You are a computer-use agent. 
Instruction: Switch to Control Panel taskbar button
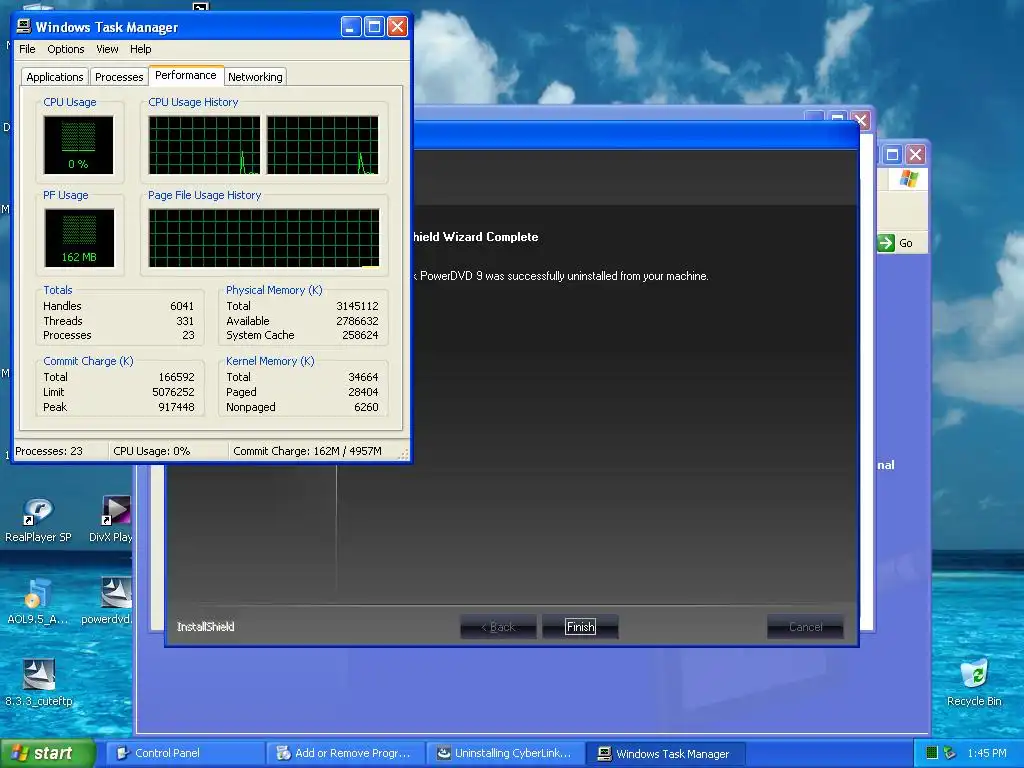185,753
